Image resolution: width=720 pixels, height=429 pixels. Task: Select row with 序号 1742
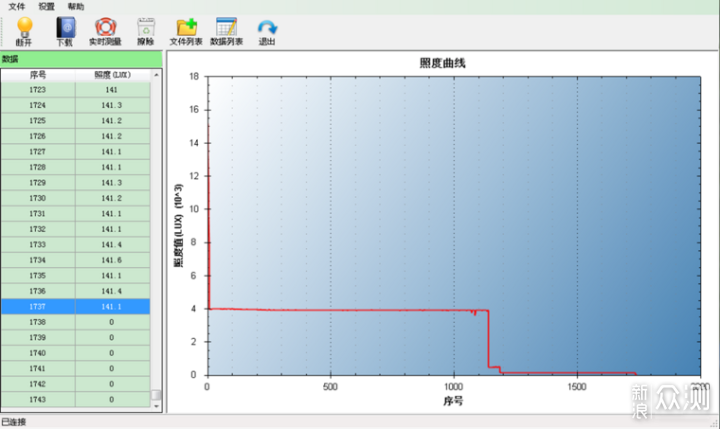75,384
